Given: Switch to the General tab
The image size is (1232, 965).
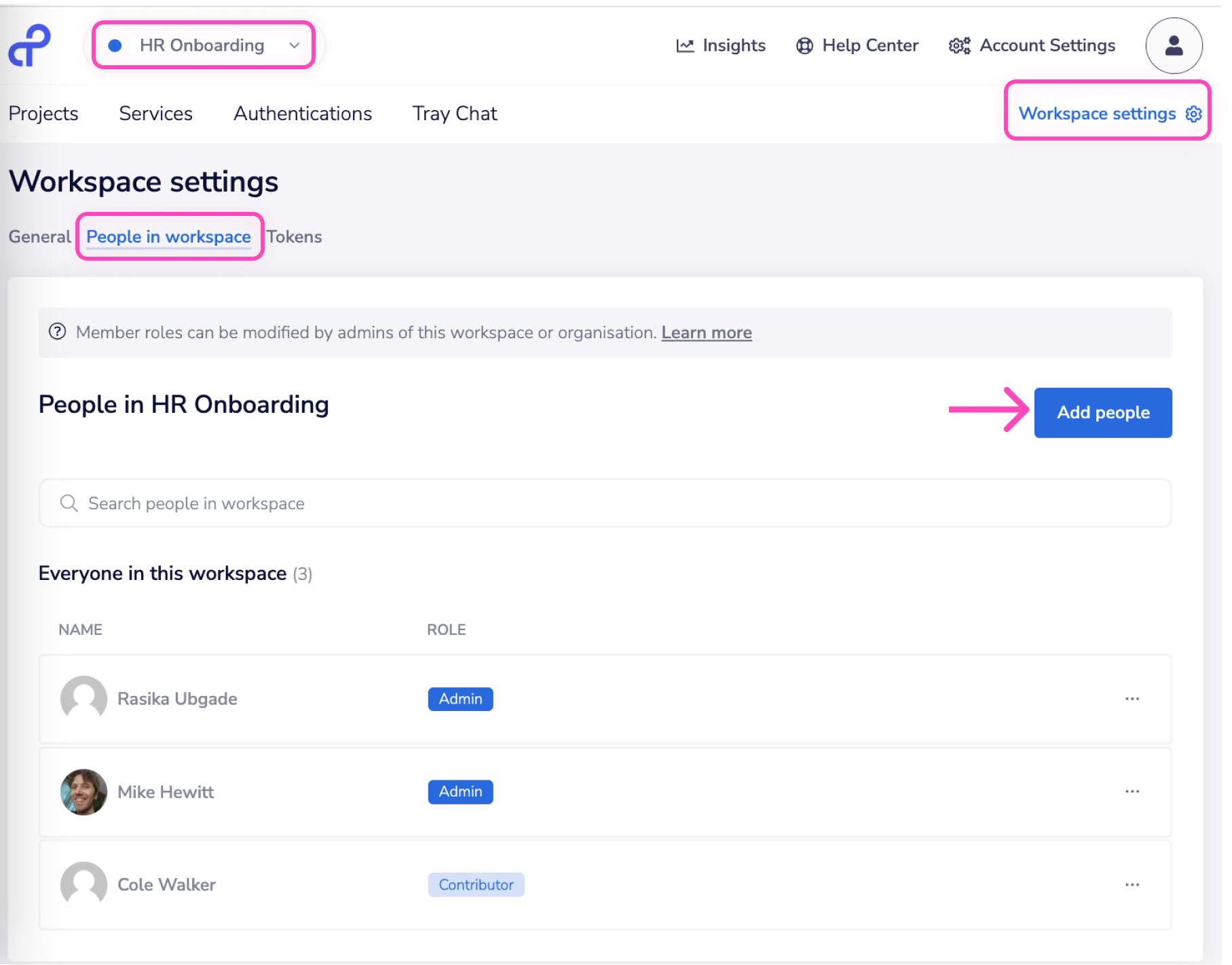Looking at the screenshot, I should click(39, 237).
